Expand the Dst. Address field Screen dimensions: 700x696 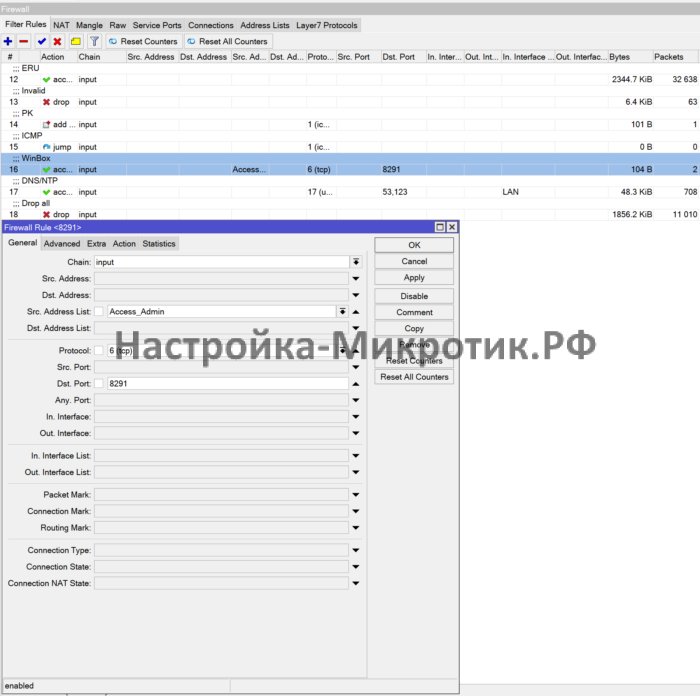tap(356, 295)
